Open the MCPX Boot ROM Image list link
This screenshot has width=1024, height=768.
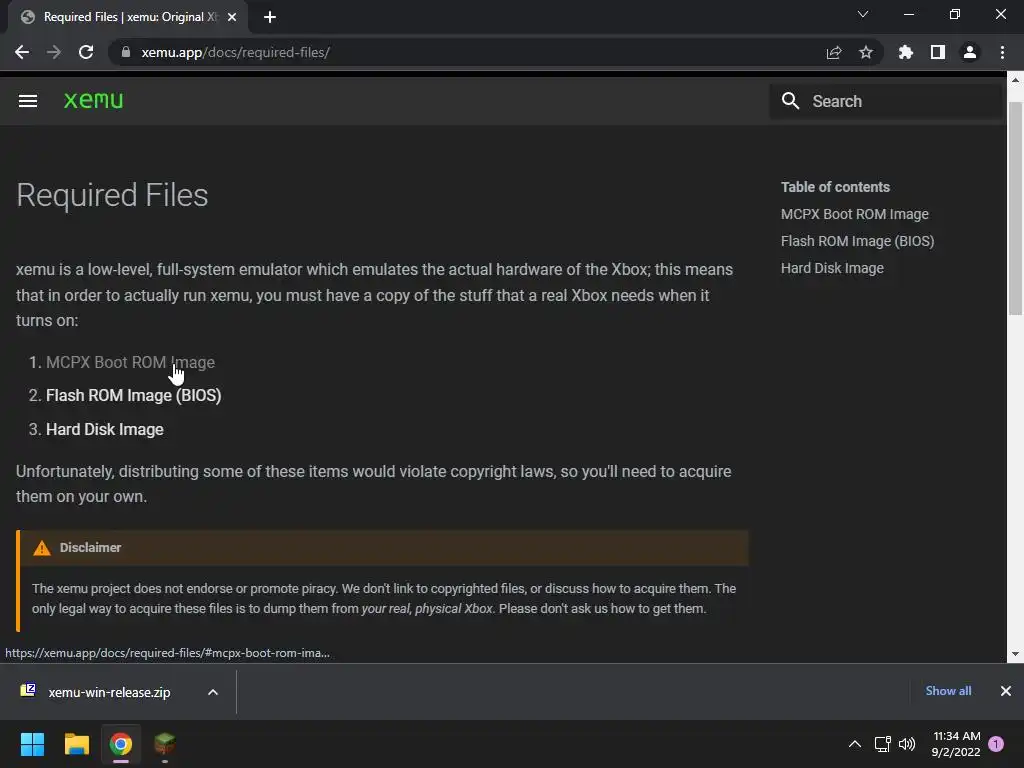[130, 362]
